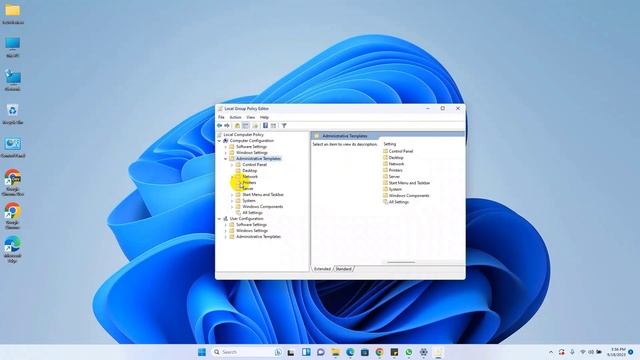Select All Settings in the left tree
The height and width of the screenshot is (360, 640).
(252, 213)
